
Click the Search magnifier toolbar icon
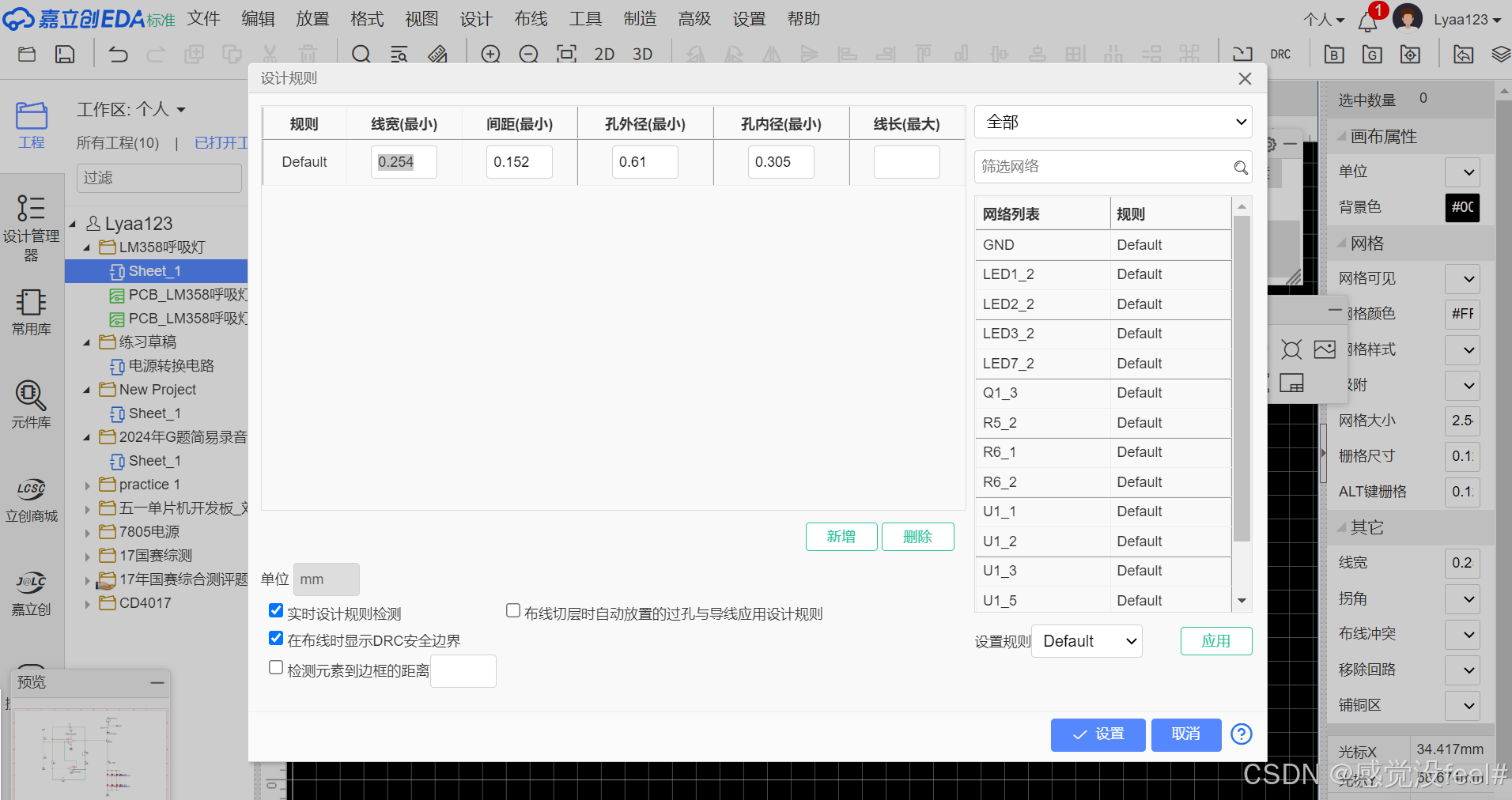point(361,54)
